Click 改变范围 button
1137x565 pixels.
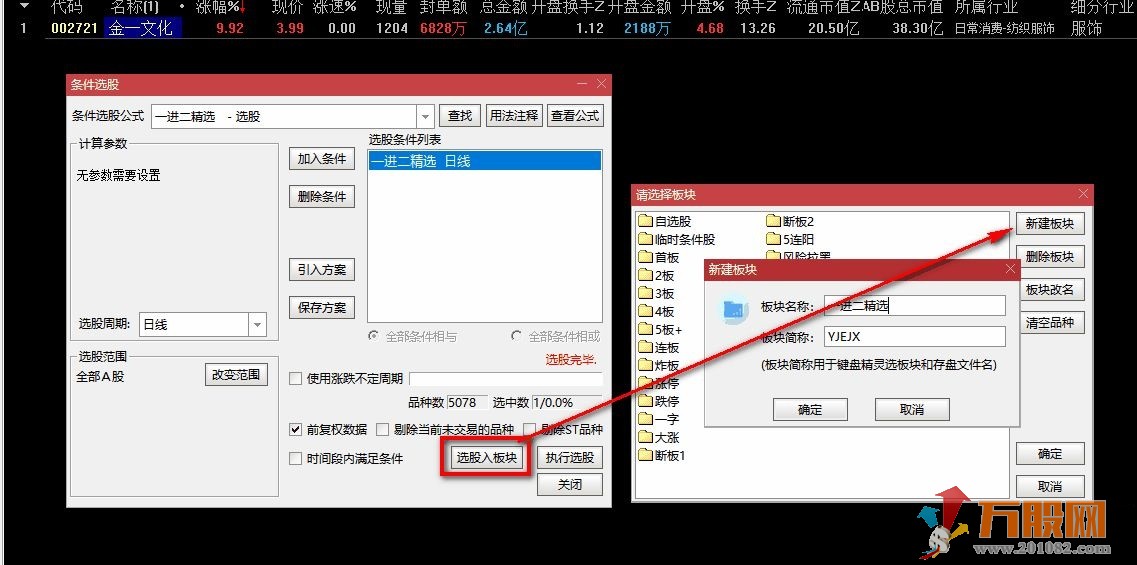[x=236, y=375]
